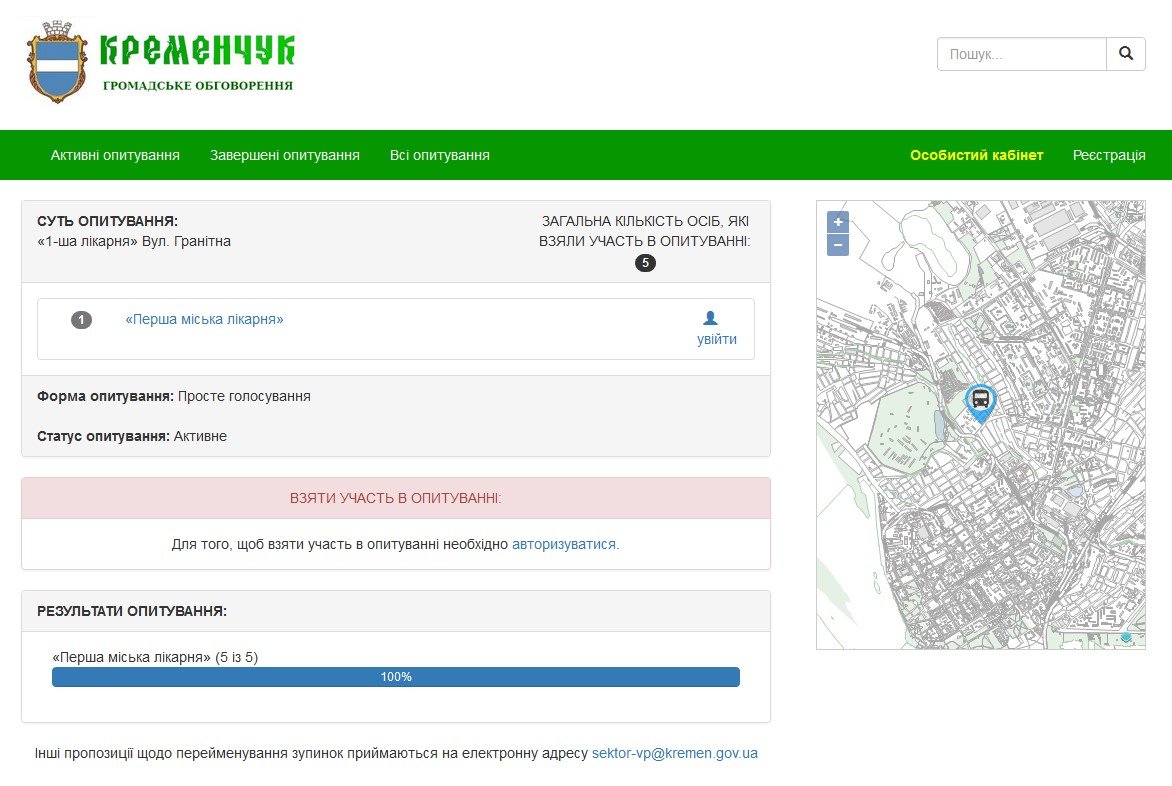Click the user icon above увійти

(710, 318)
